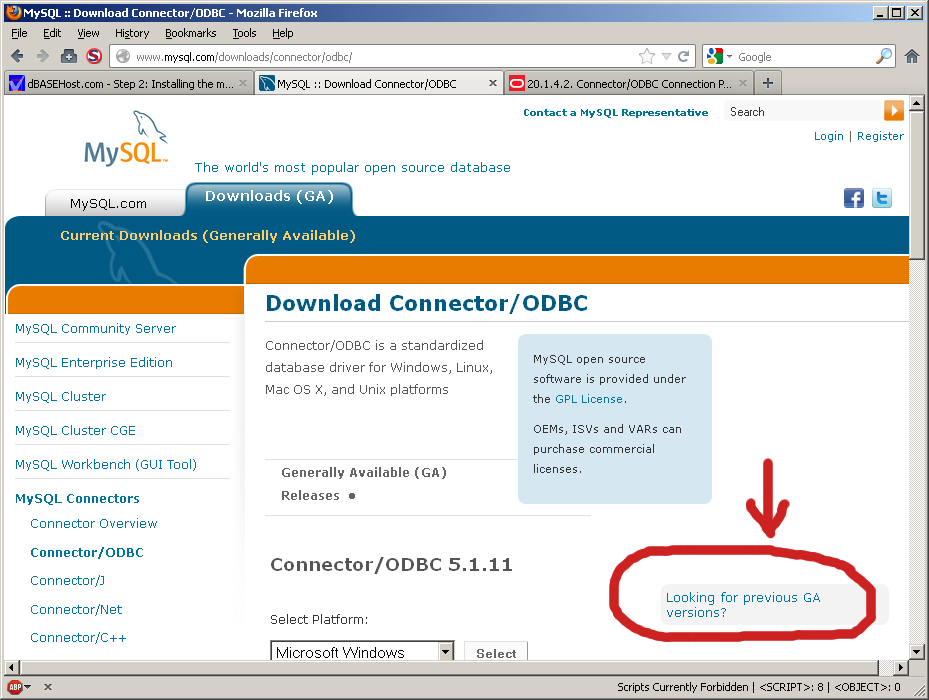Switch to the dBASEHost.com tab
Screen dimensions: 929x700
pos(129,83)
